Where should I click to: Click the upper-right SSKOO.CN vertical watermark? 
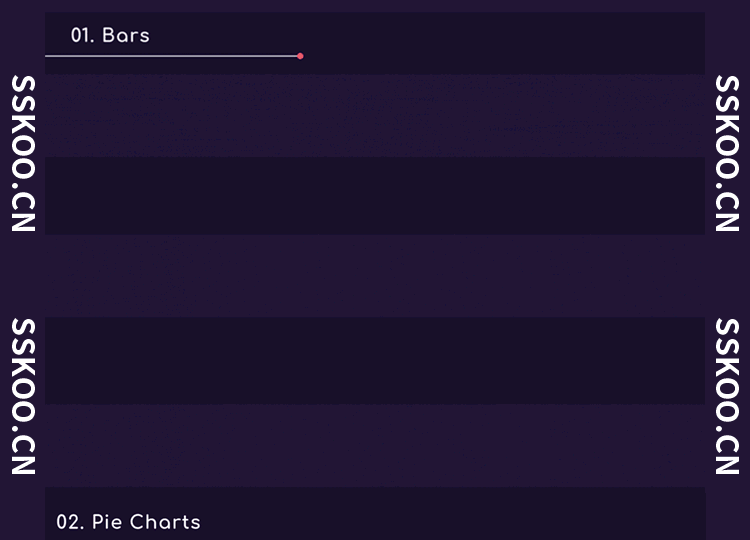click(727, 153)
